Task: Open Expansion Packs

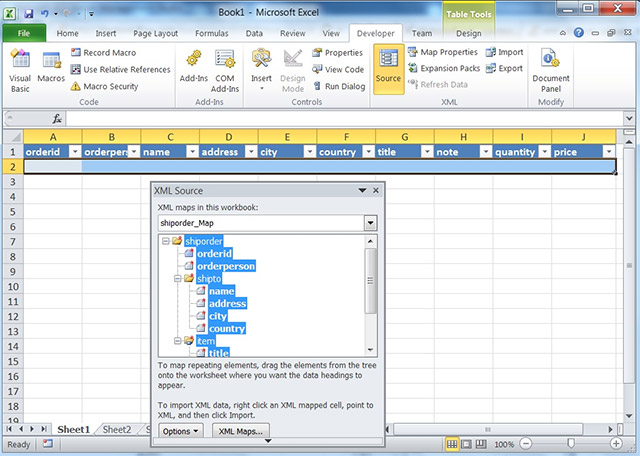Action: pos(444,68)
